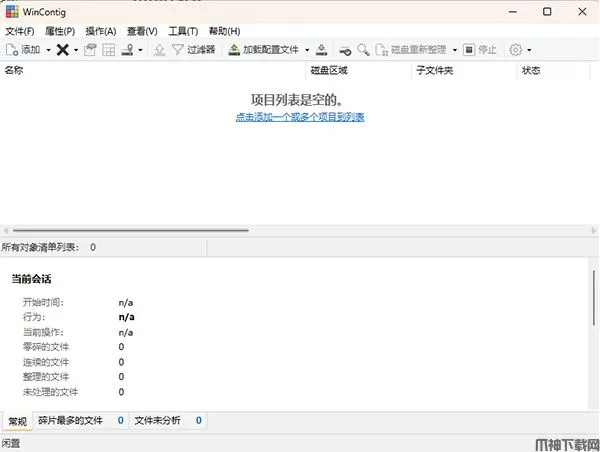Expand the dropdown next to 加载配置文件
This screenshot has width=600, height=452.
pos(307,50)
